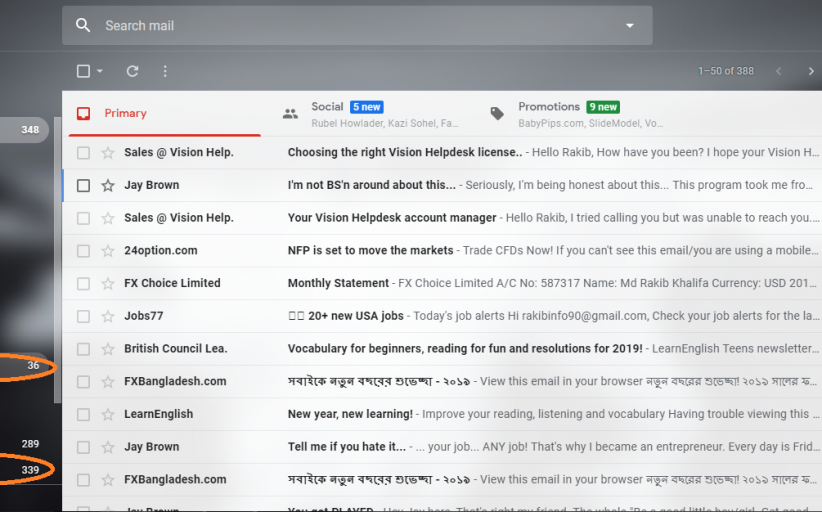
Task: Open the more options three-dot menu
Action: 165,71
